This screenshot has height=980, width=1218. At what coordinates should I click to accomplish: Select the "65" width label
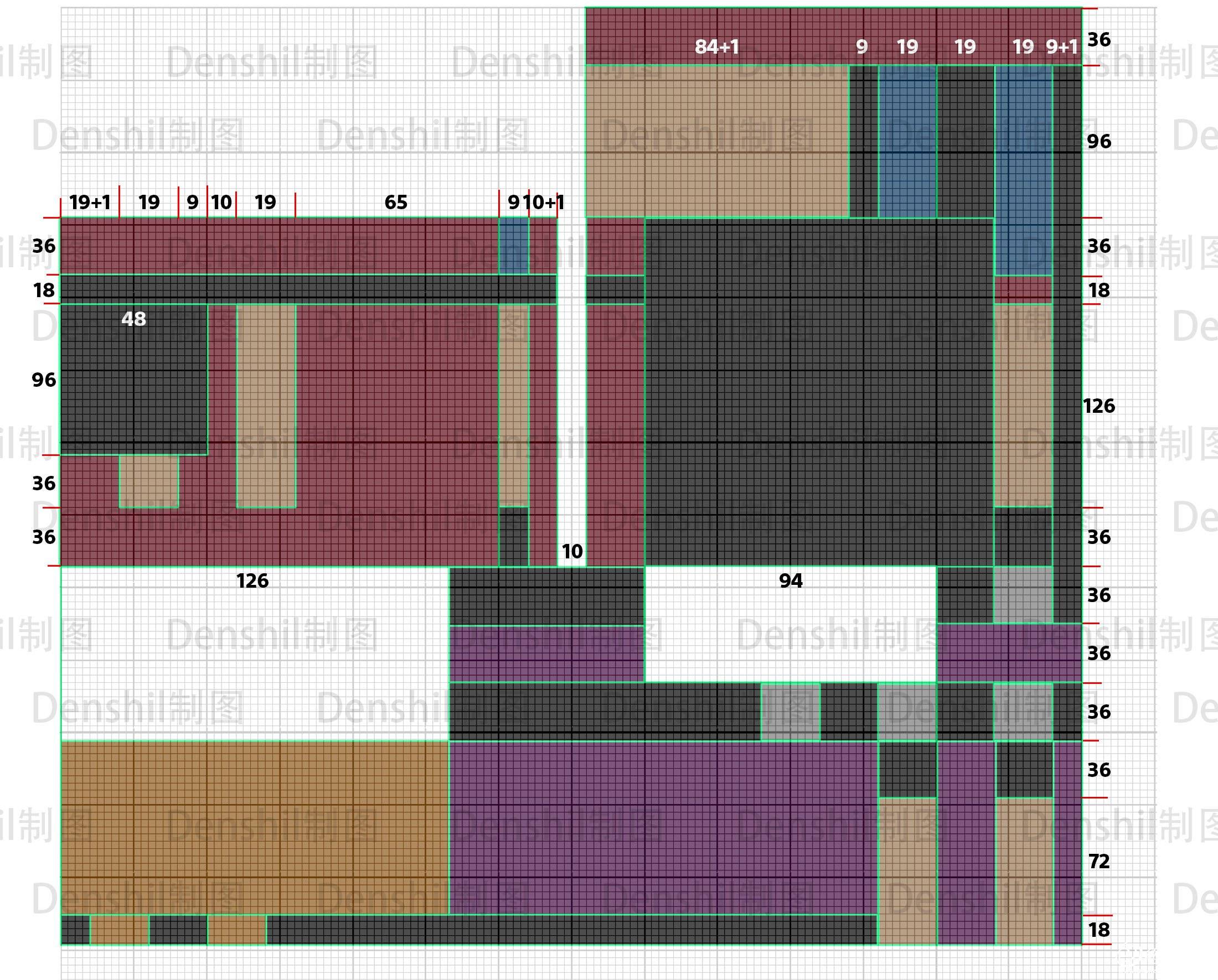click(x=396, y=202)
